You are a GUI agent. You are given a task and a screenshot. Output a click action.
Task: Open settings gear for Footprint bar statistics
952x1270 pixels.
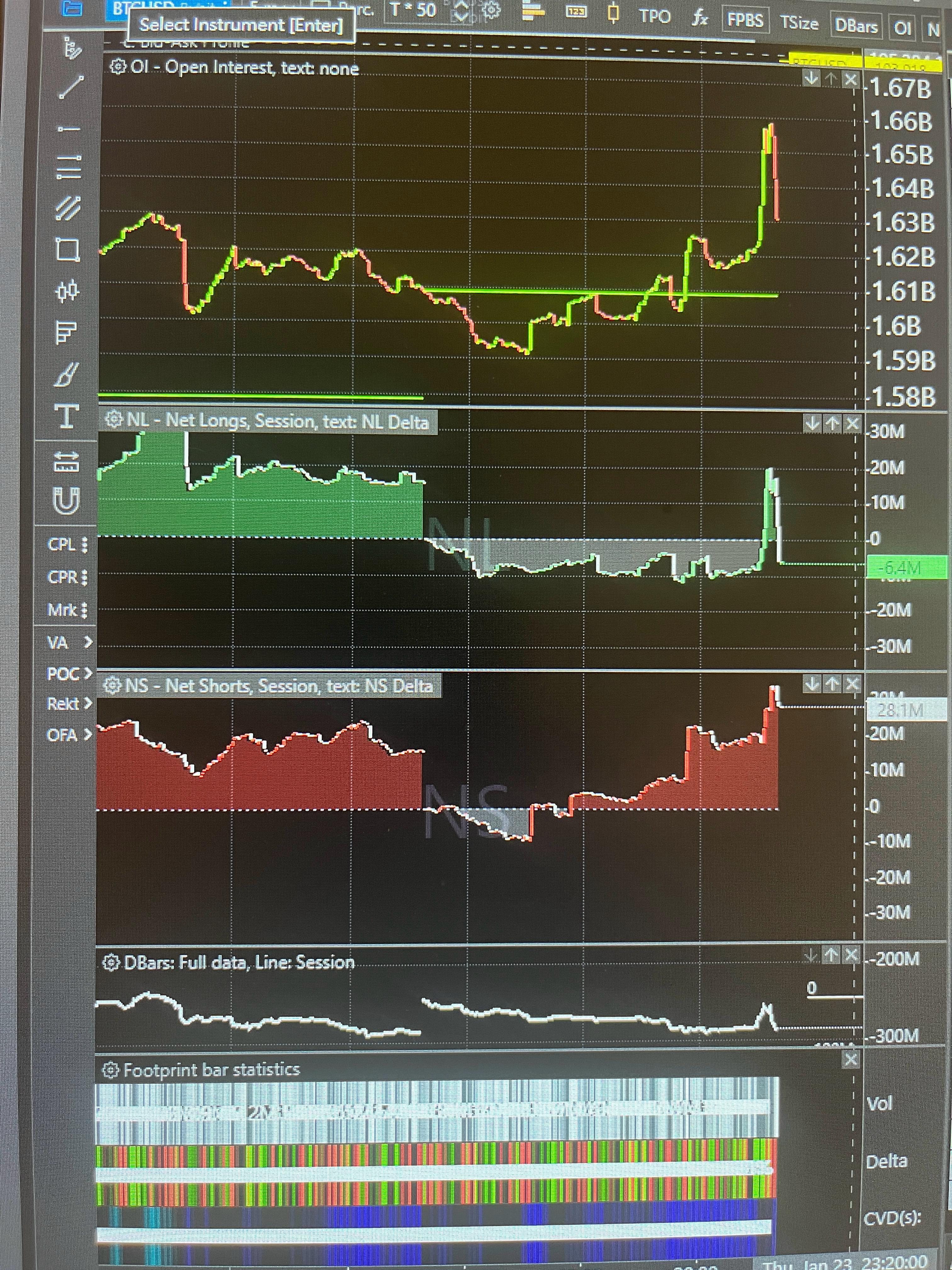click(110, 1070)
